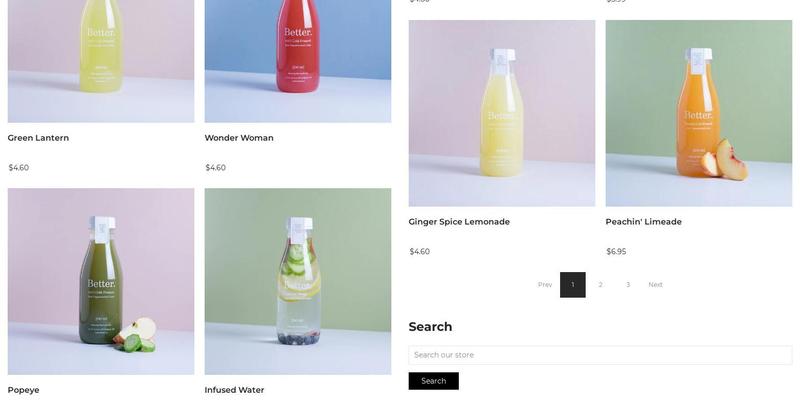Viewport: 800px width, 400px height.
Task: Open the Ginger Spice Lemonade image
Action: [x=502, y=113]
